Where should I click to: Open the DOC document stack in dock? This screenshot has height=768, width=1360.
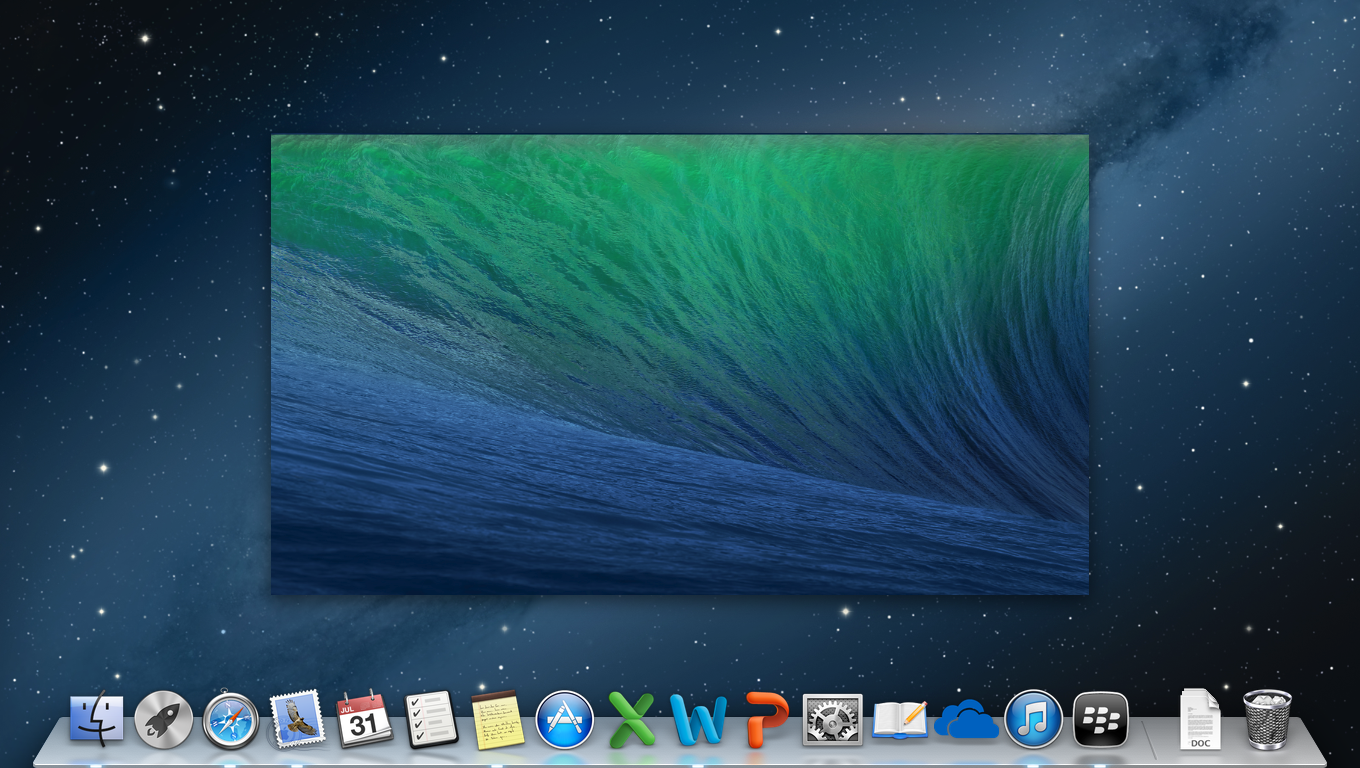[x=1200, y=719]
